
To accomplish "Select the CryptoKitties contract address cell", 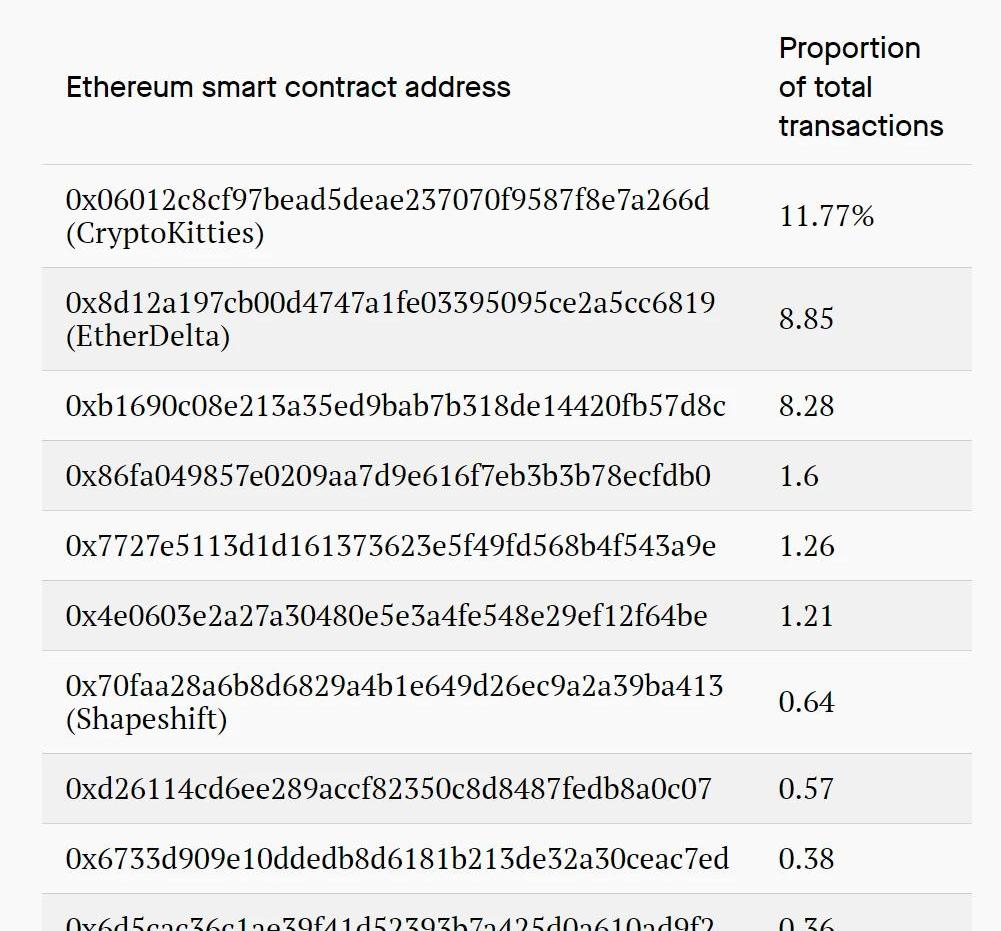I will pyautogui.click(x=388, y=216).
